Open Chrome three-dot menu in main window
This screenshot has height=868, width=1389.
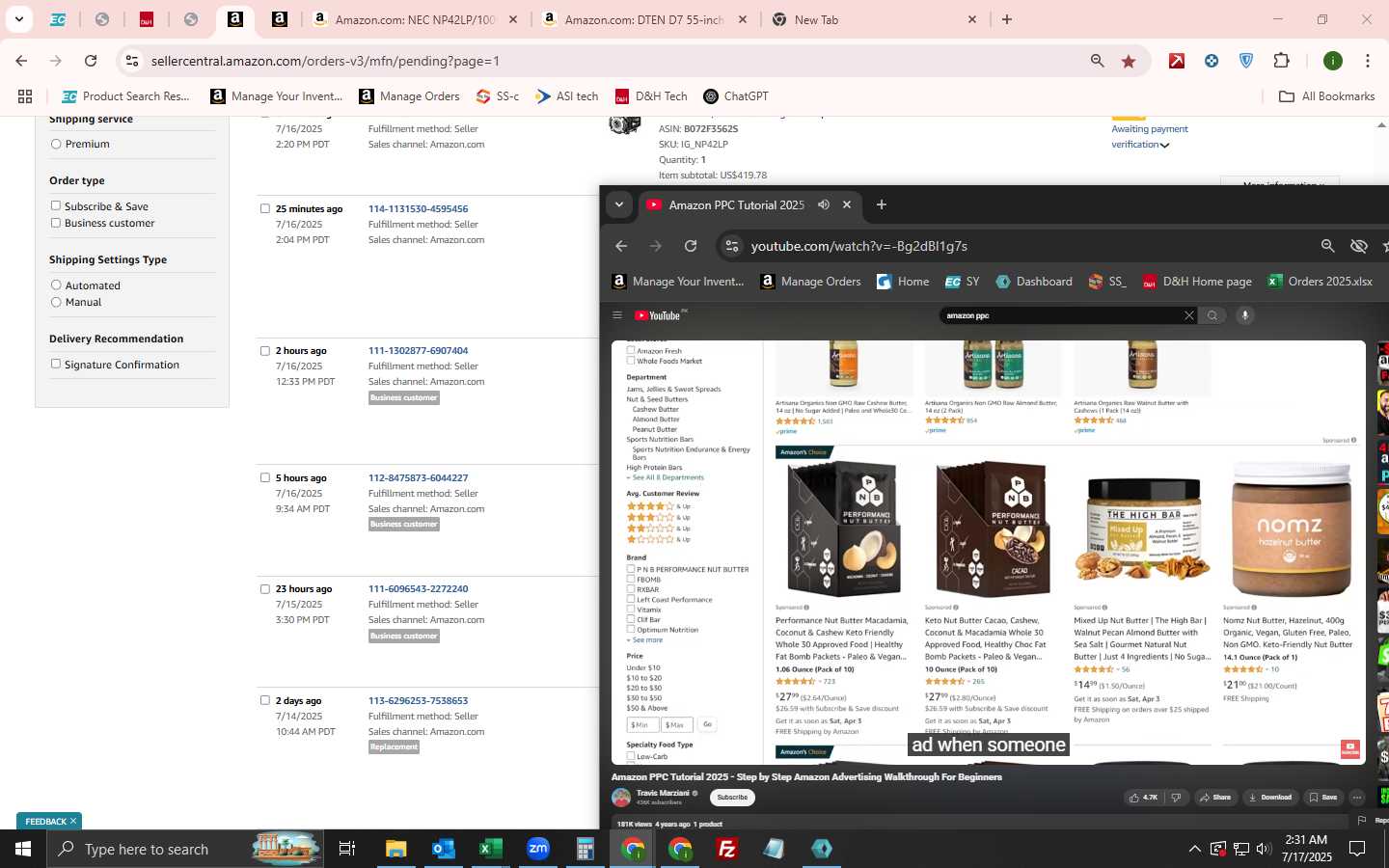coord(1368,61)
